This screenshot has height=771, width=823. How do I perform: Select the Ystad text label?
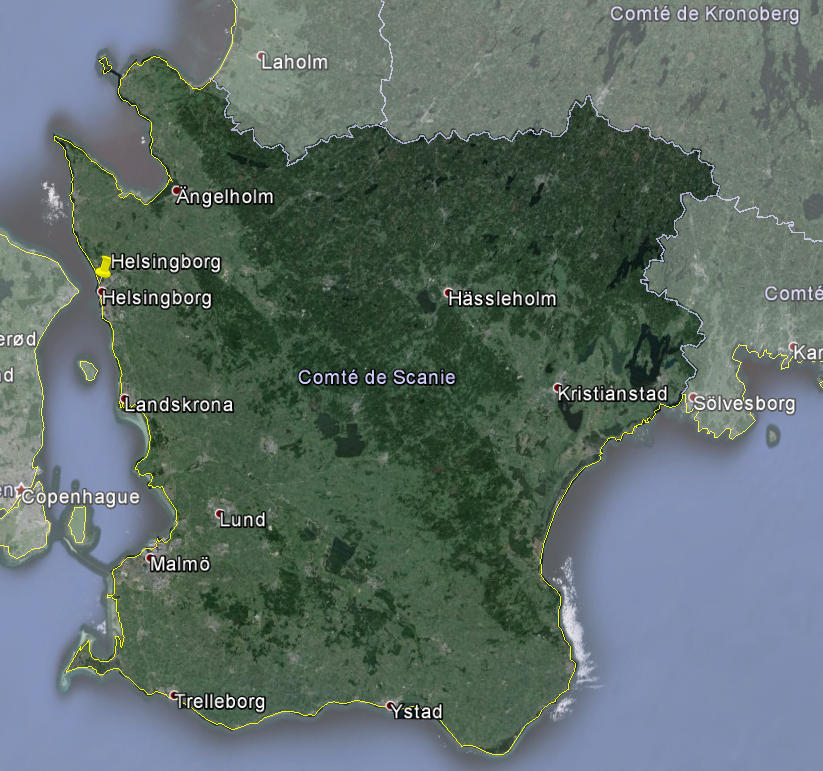(x=418, y=712)
